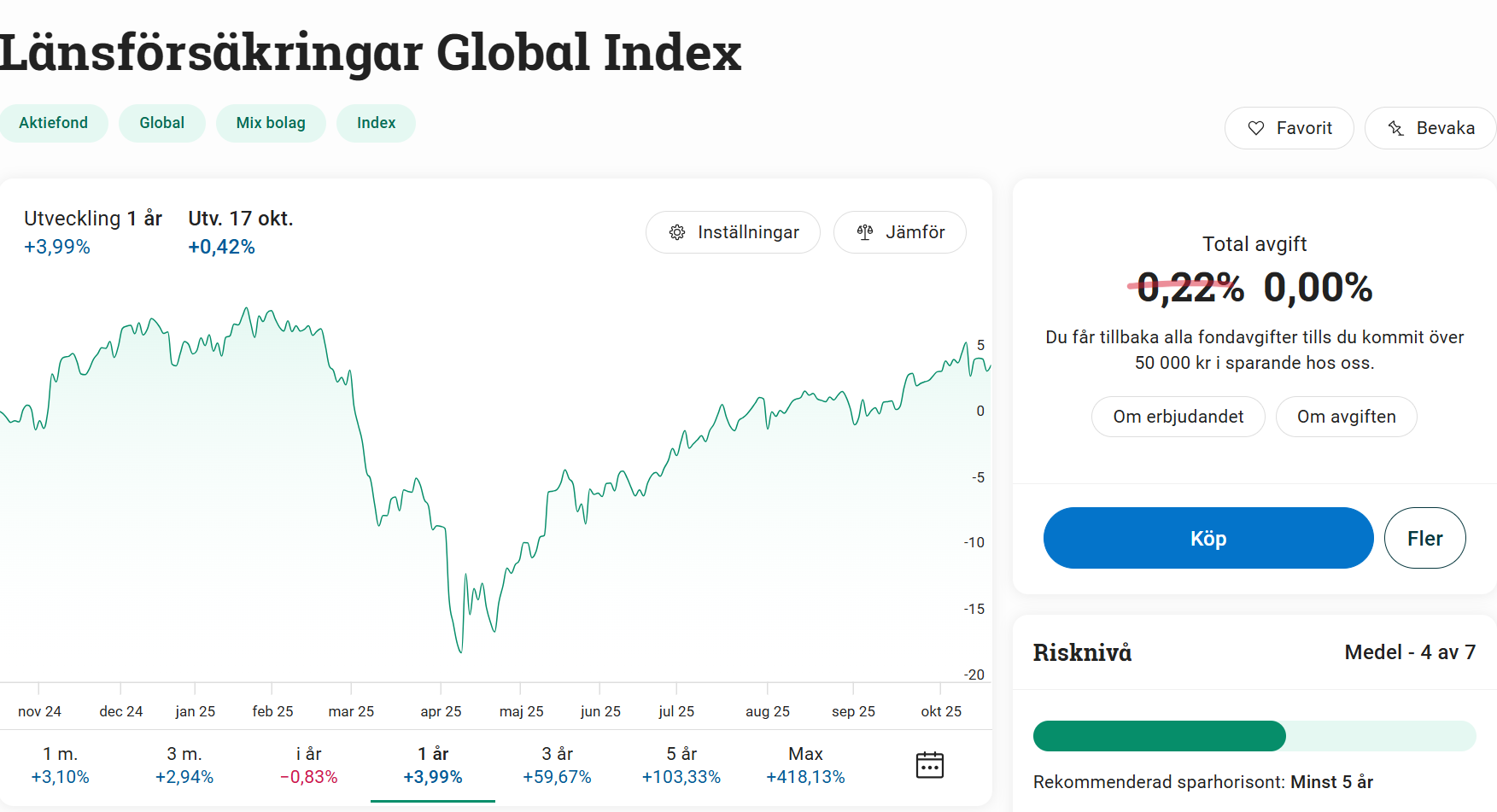Switch to the 3 m. period
1497x812 pixels.
pos(184,765)
